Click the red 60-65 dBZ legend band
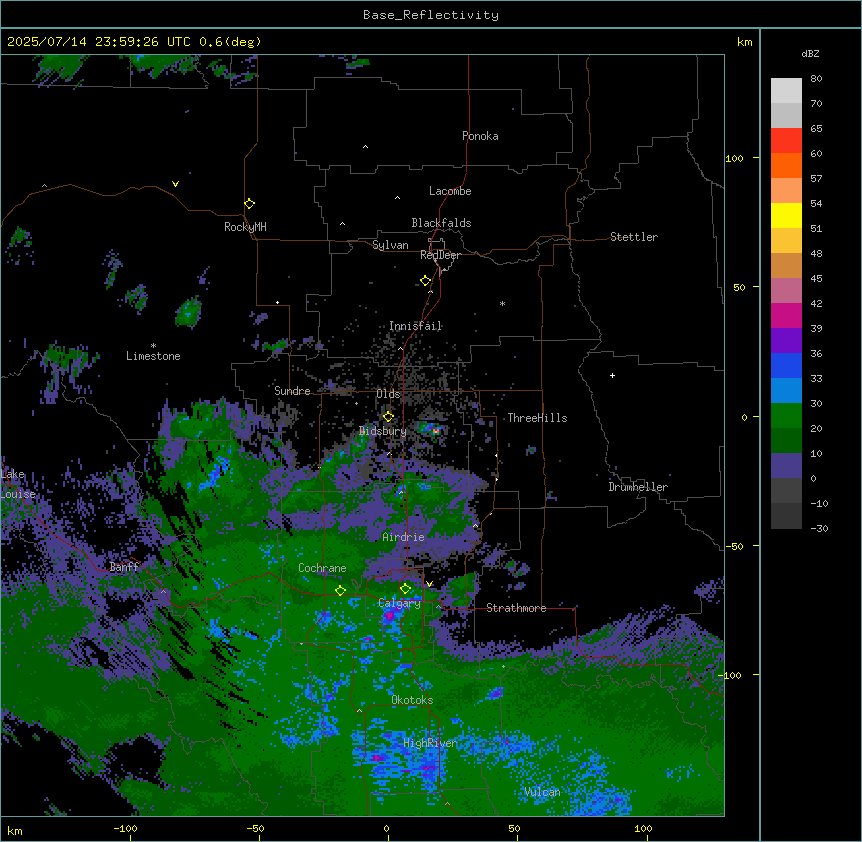 pos(786,141)
